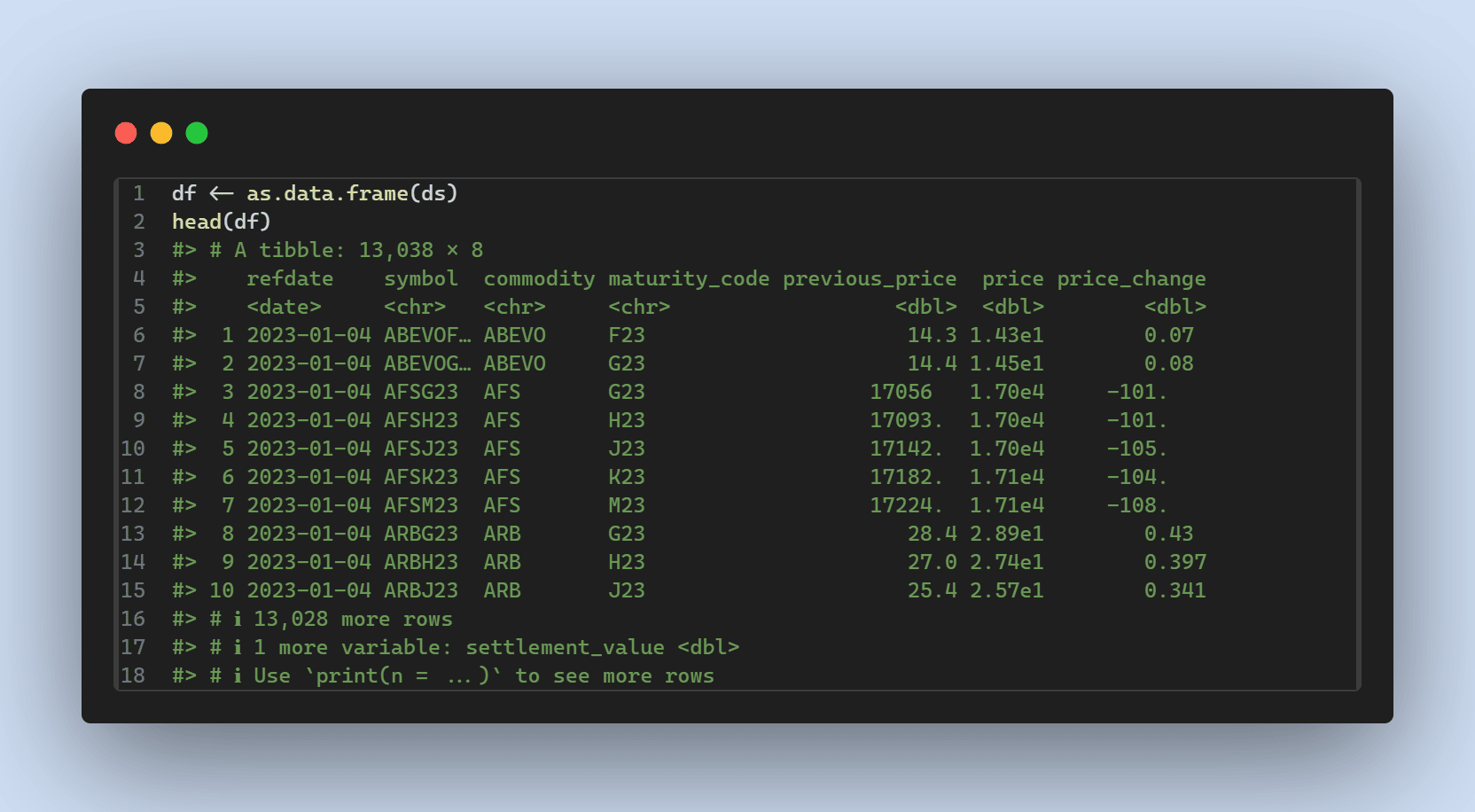Click the info icon before '1 more variable'
The image size is (1475, 812).
pyautogui.click(x=237, y=647)
